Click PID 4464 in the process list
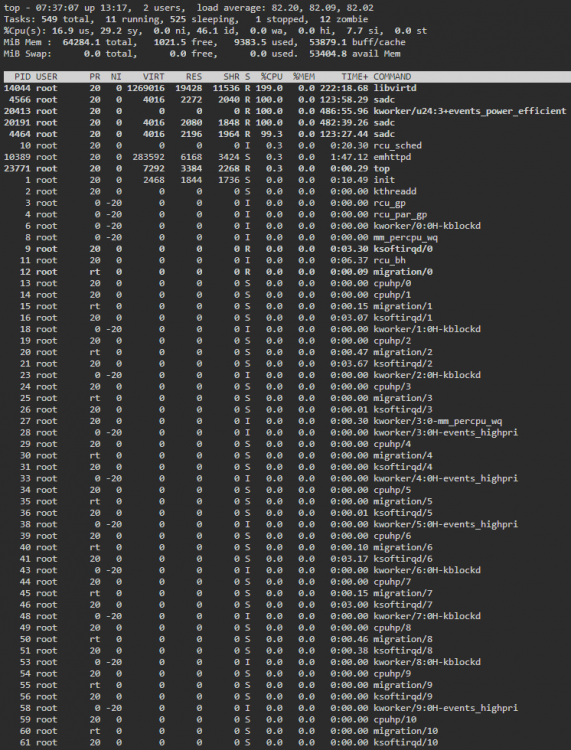 (20, 134)
